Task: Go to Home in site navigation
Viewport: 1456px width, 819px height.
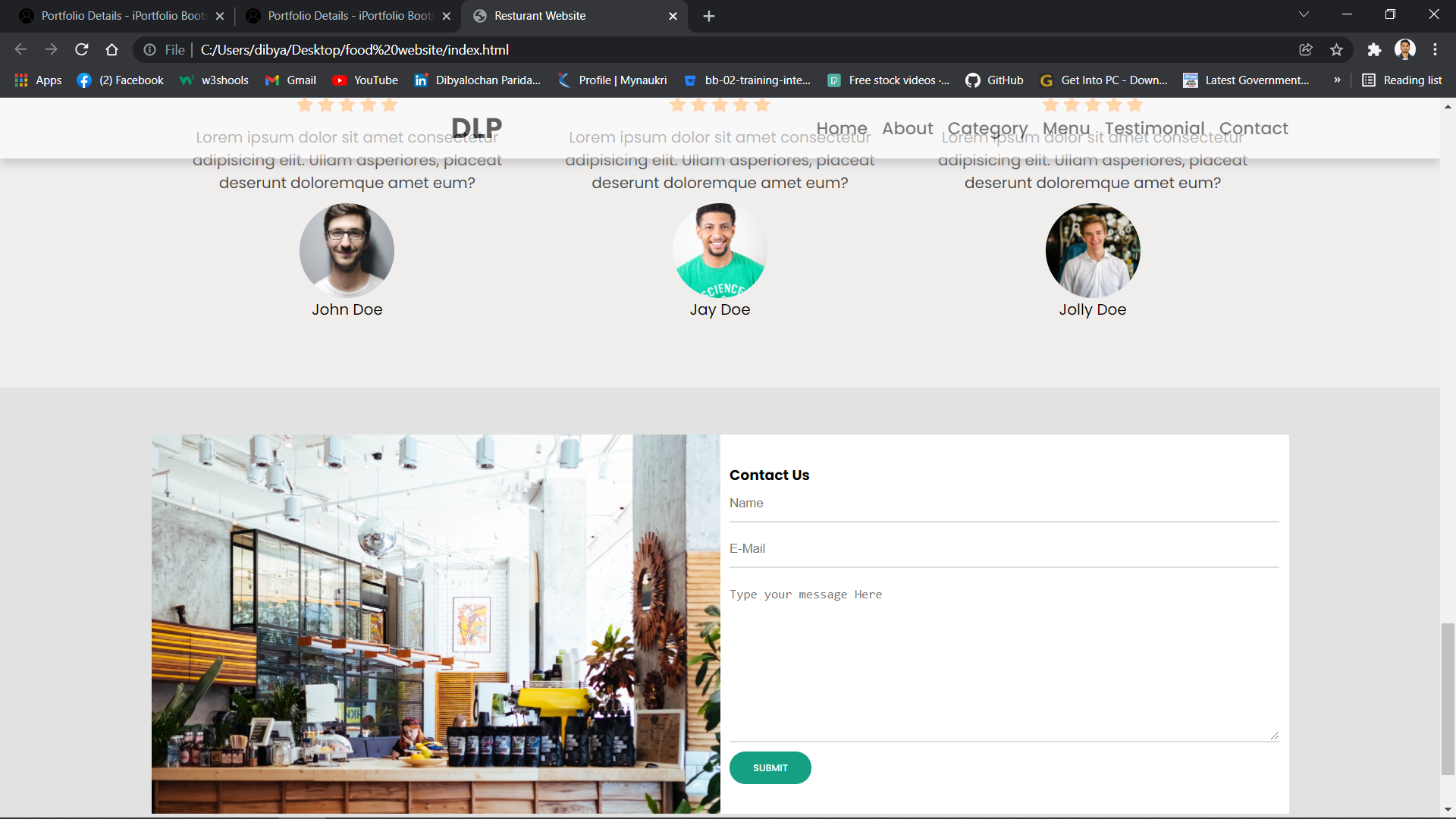Action: [x=842, y=129]
